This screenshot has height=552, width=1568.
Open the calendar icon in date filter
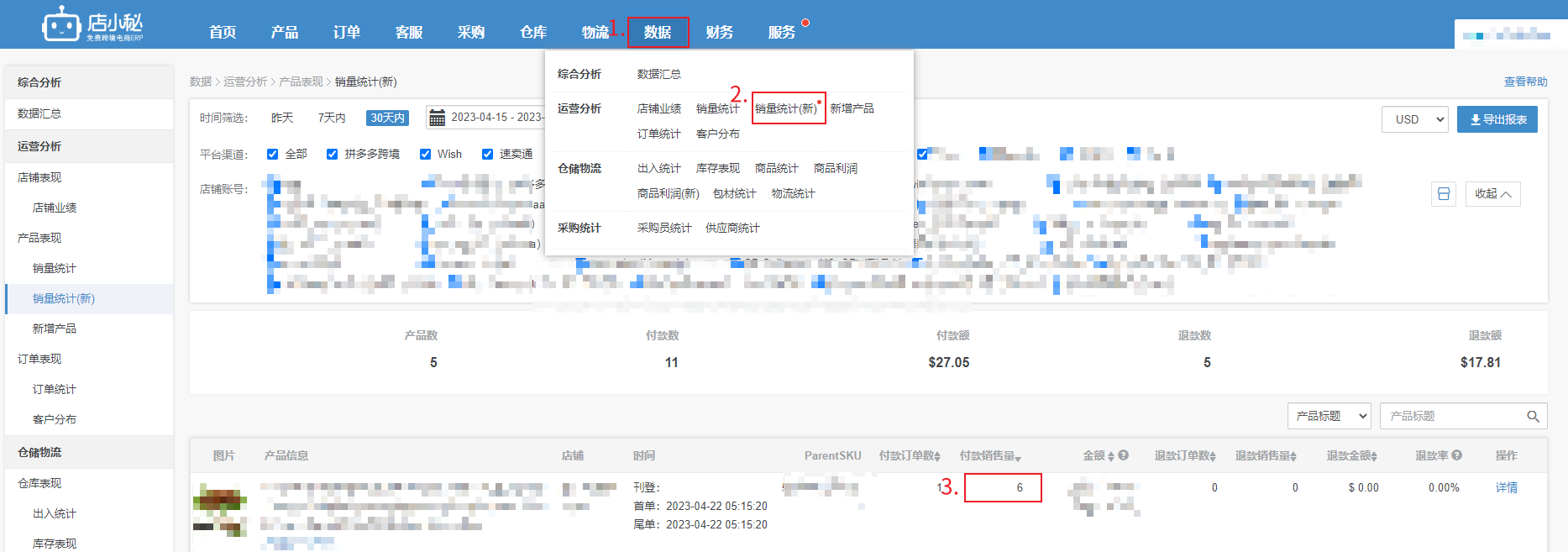point(437,118)
